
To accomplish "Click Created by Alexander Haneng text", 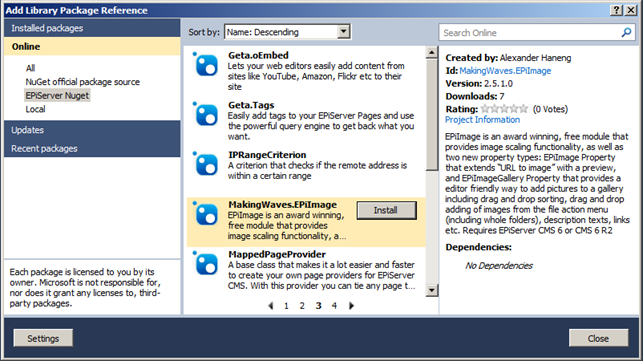I will [x=508, y=58].
